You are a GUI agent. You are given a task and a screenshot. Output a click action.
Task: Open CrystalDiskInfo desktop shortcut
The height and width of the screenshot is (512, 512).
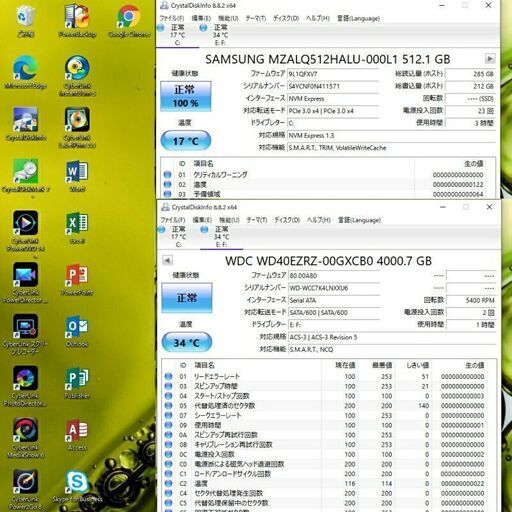click(x=26, y=124)
